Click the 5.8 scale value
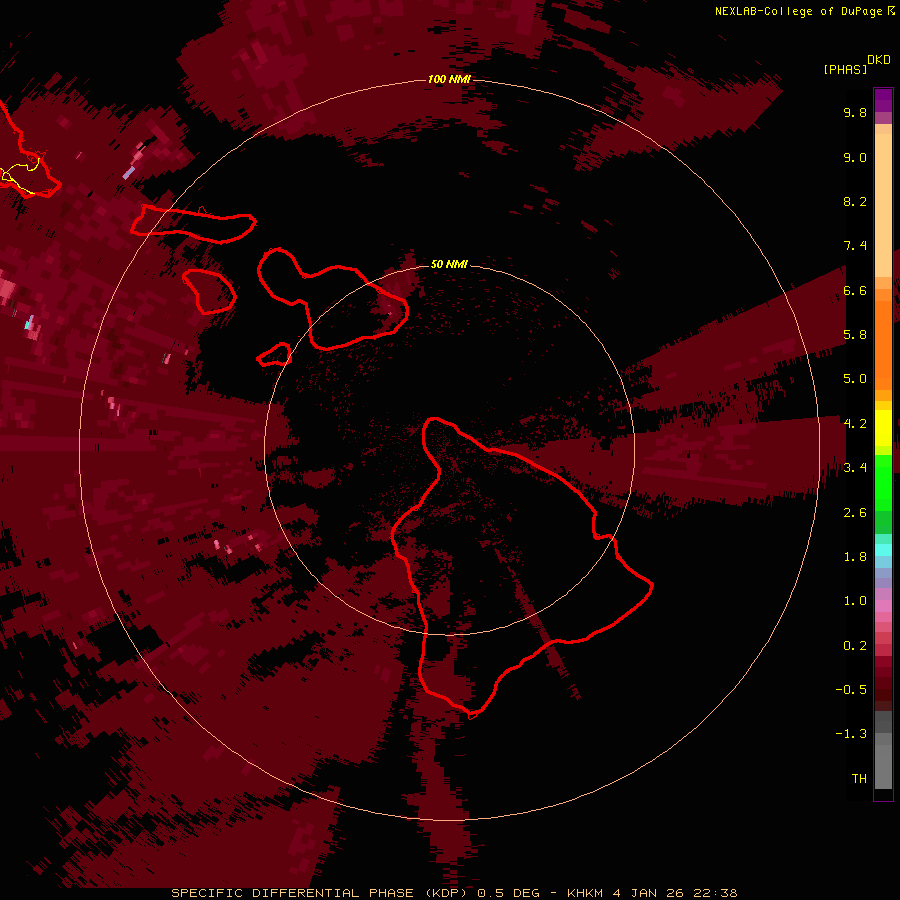This screenshot has width=900, height=900. pyautogui.click(x=855, y=335)
